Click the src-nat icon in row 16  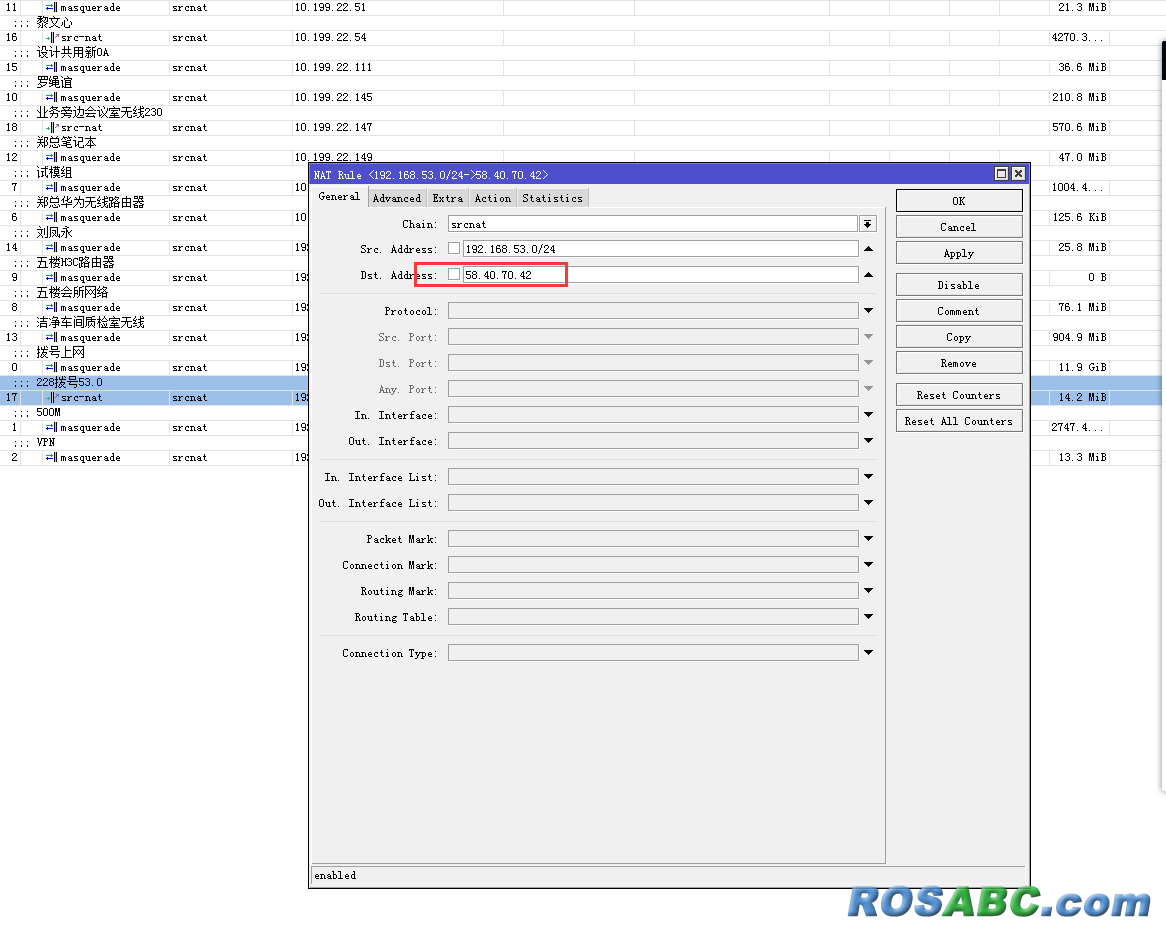(51, 38)
